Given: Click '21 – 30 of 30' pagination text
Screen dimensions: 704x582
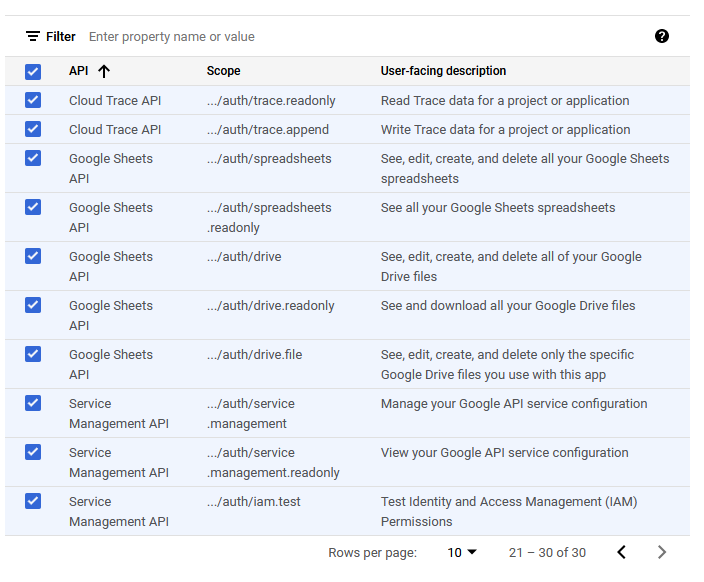Looking at the screenshot, I should [547, 552].
